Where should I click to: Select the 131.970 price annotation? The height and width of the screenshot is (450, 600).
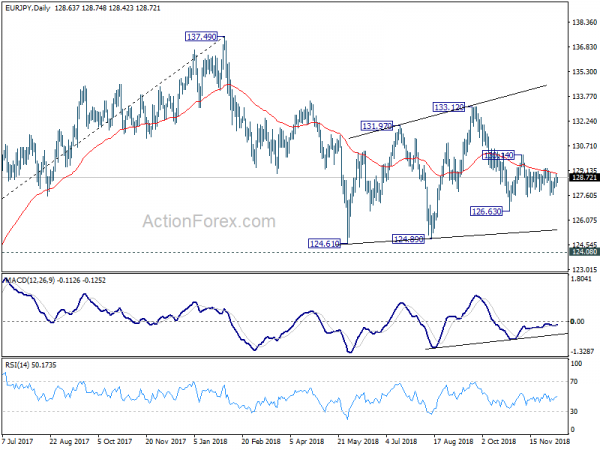point(377,126)
